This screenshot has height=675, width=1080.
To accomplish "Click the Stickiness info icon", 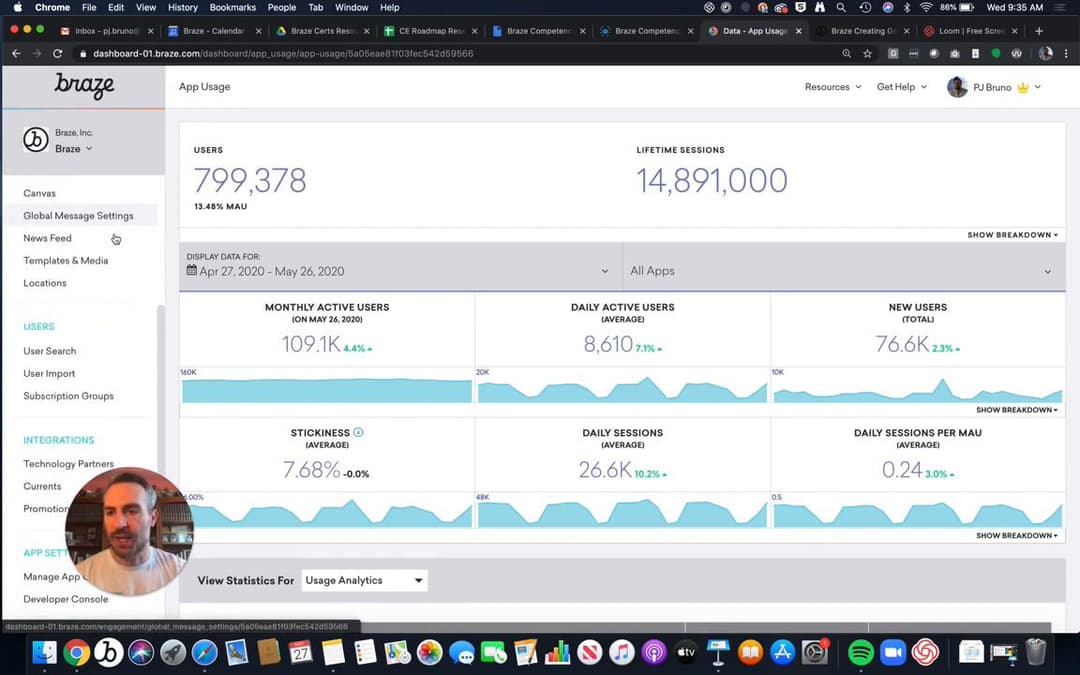I will 359,433.
